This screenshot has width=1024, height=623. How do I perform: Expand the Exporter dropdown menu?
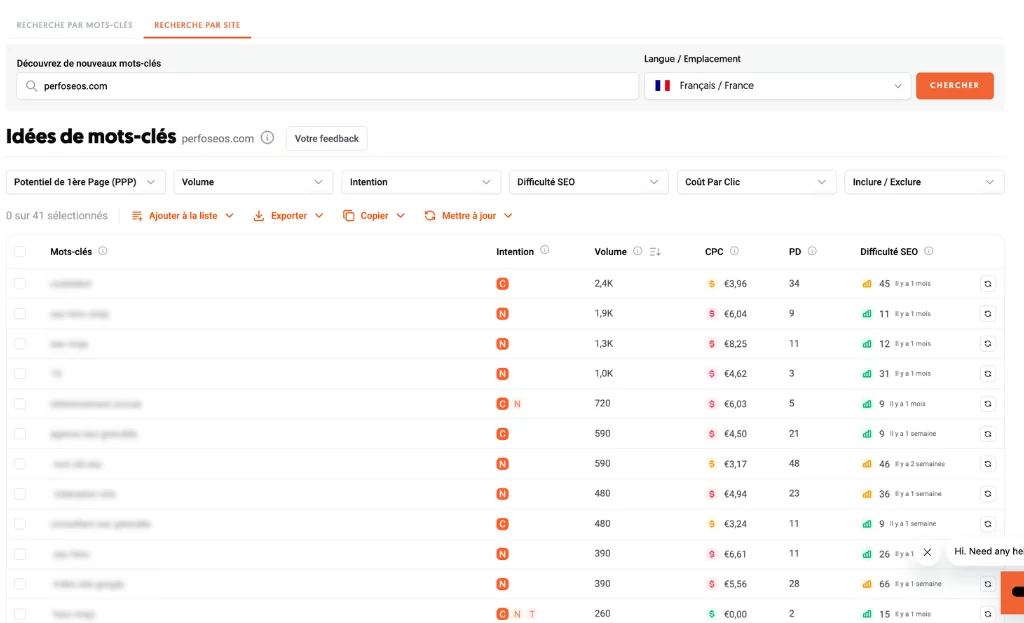coord(288,215)
